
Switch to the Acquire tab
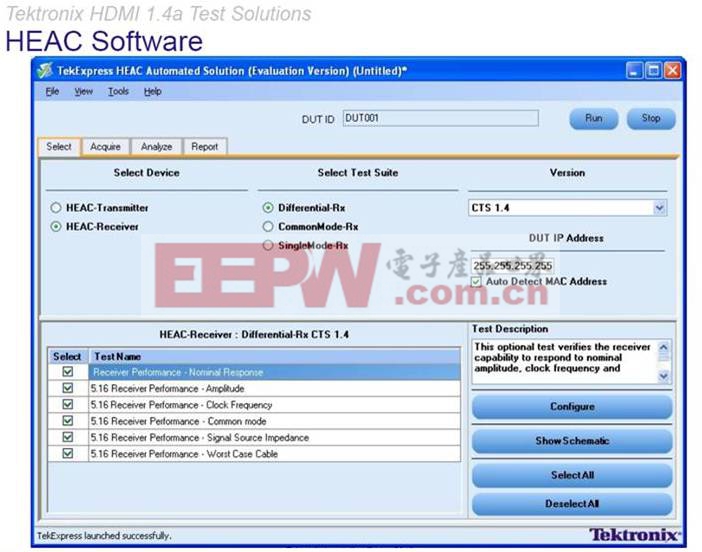point(106,147)
